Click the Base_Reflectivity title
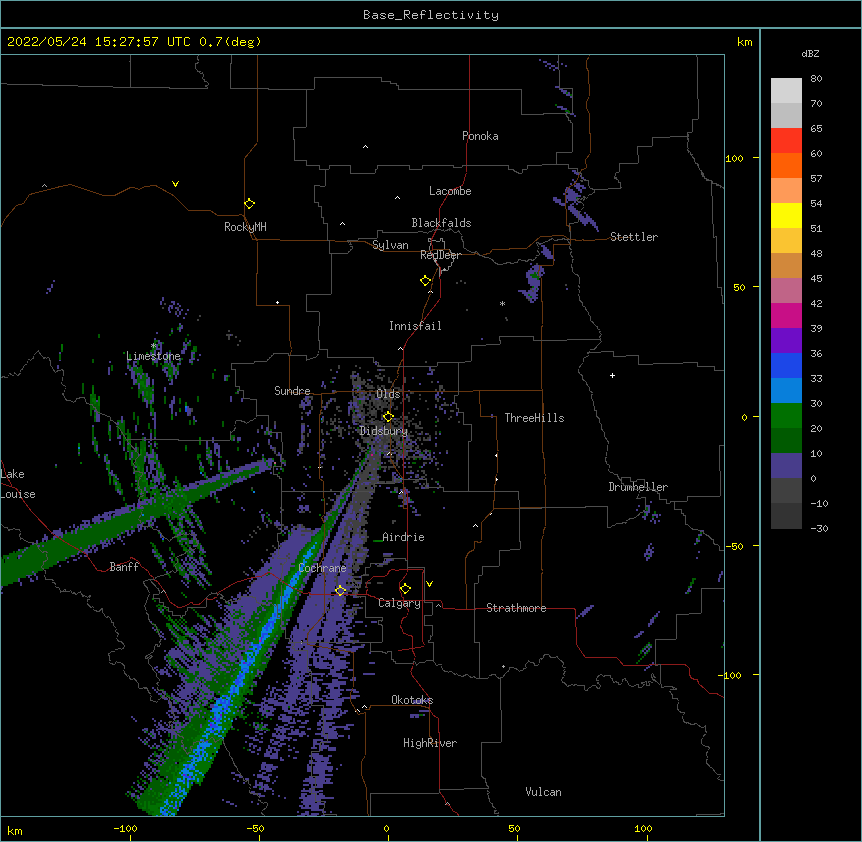The image size is (862, 842). click(x=431, y=15)
